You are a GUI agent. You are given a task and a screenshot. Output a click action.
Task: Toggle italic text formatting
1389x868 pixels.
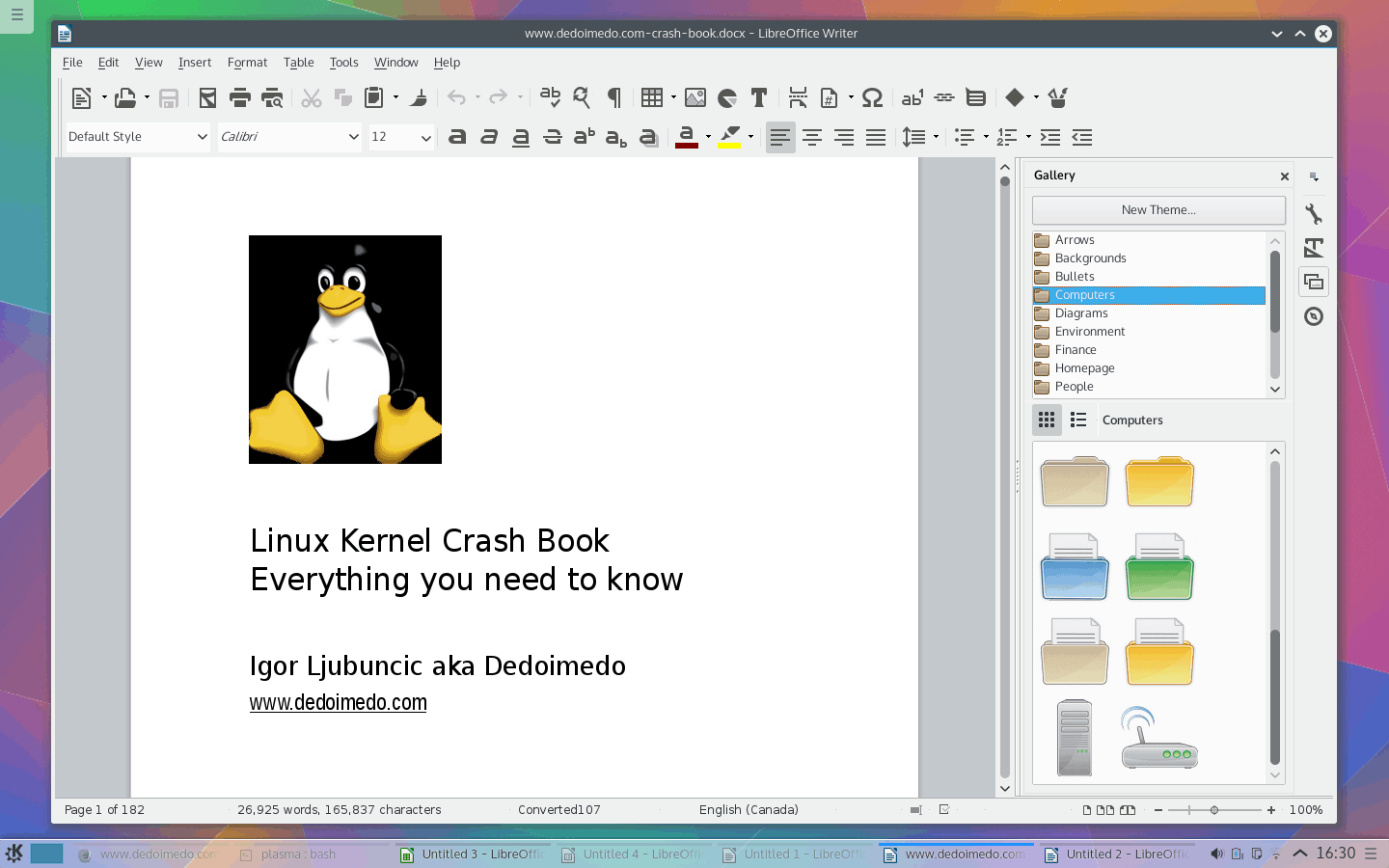tap(489, 137)
